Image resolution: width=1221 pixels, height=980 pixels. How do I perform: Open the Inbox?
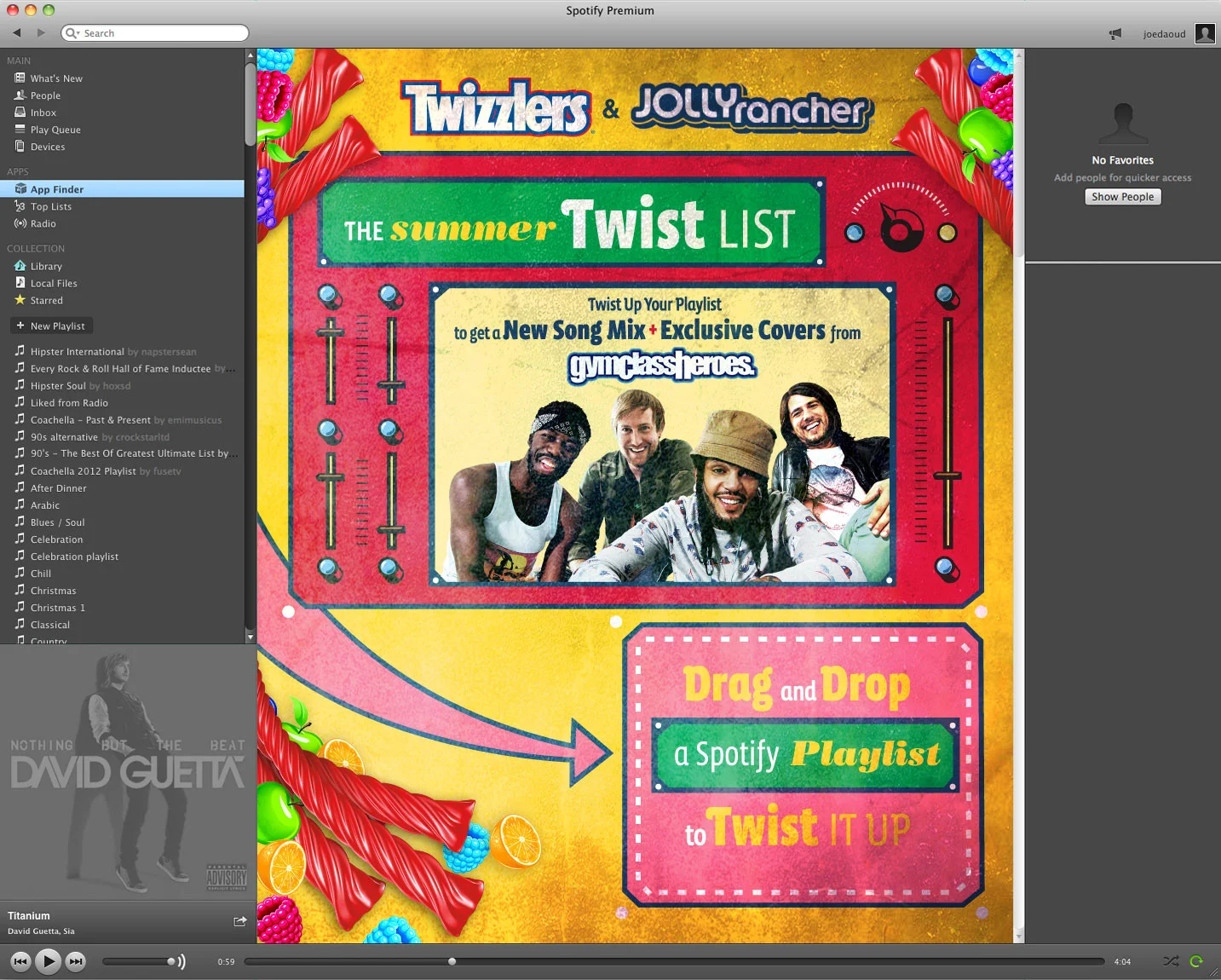(43, 112)
